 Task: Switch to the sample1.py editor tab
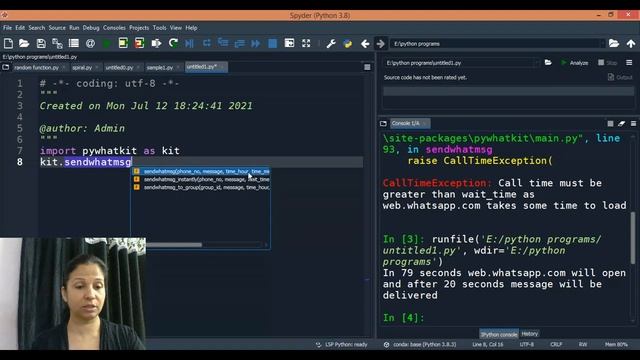pyautogui.click(x=160, y=67)
